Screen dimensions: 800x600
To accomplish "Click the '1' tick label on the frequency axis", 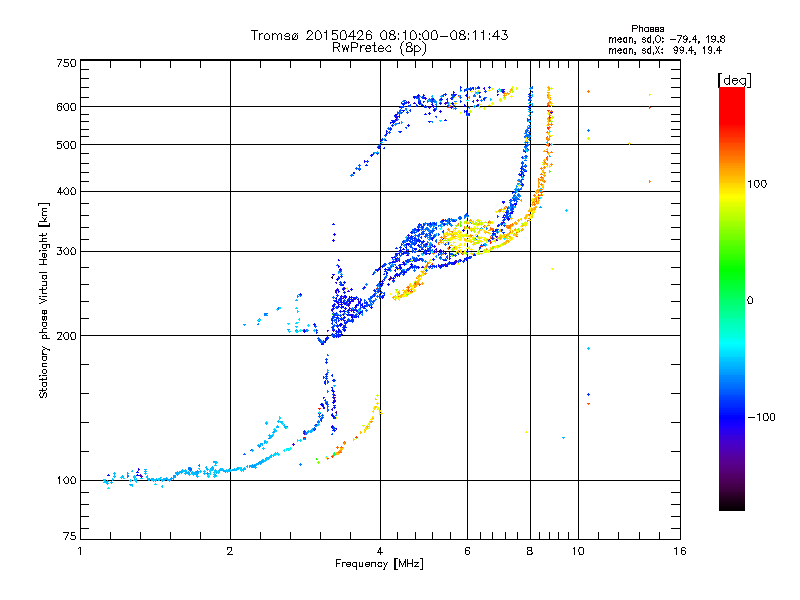I will click(x=80, y=551).
